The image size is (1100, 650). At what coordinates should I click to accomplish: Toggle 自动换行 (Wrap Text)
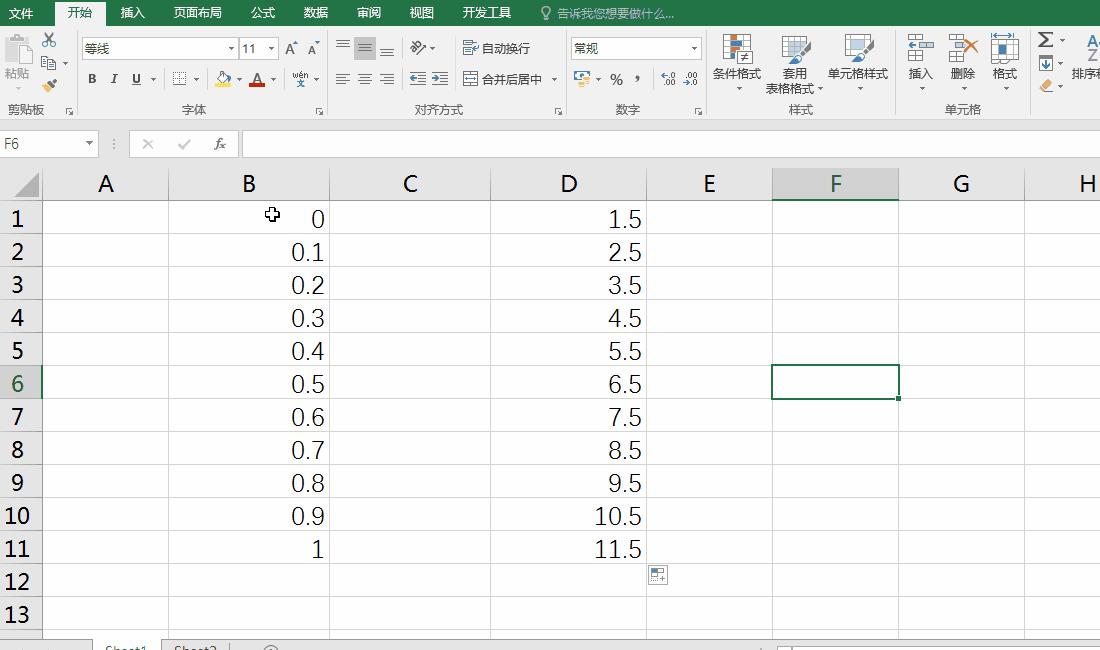[497, 47]
